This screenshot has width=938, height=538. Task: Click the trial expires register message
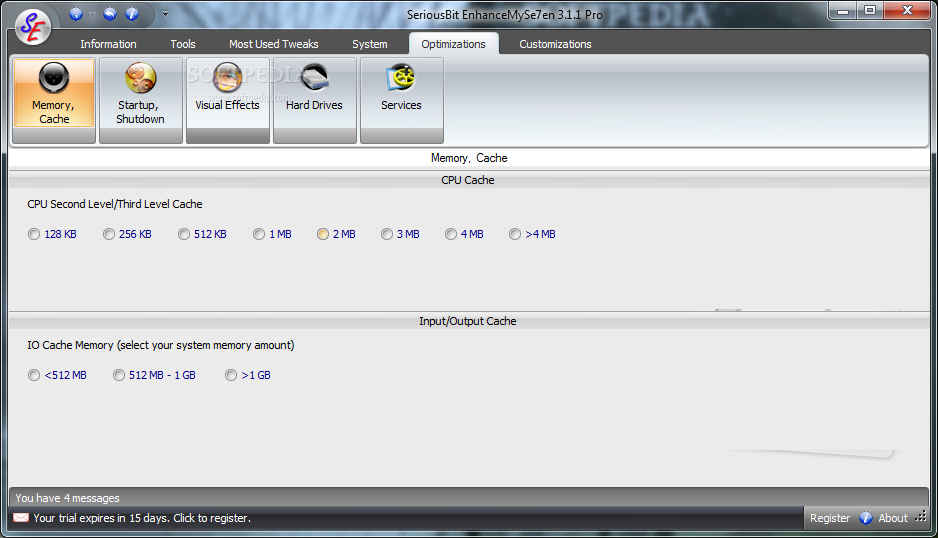tap(142, 518)
